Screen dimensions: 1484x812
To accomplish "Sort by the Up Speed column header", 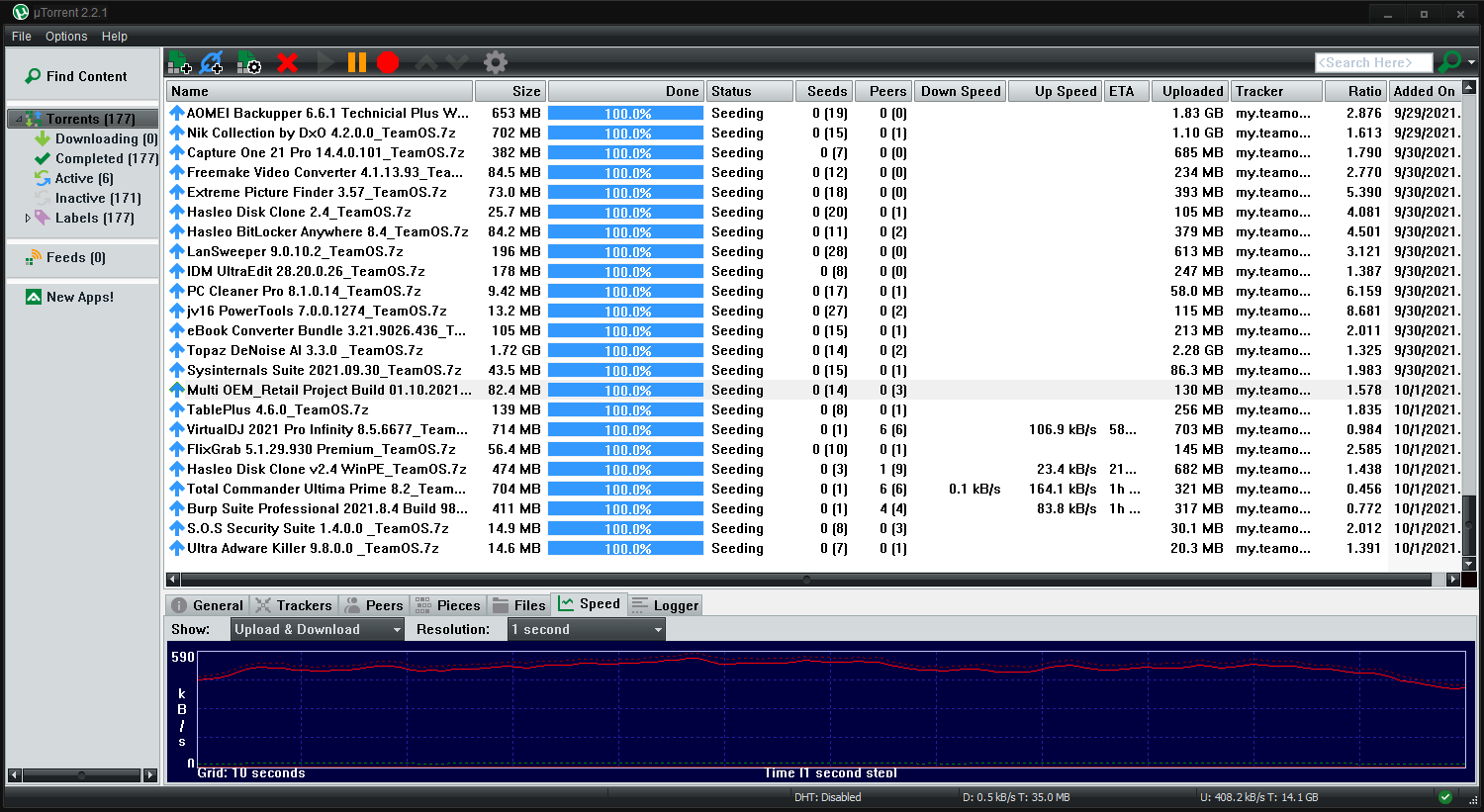I will pyautogui.click(x=1055, y=91).
